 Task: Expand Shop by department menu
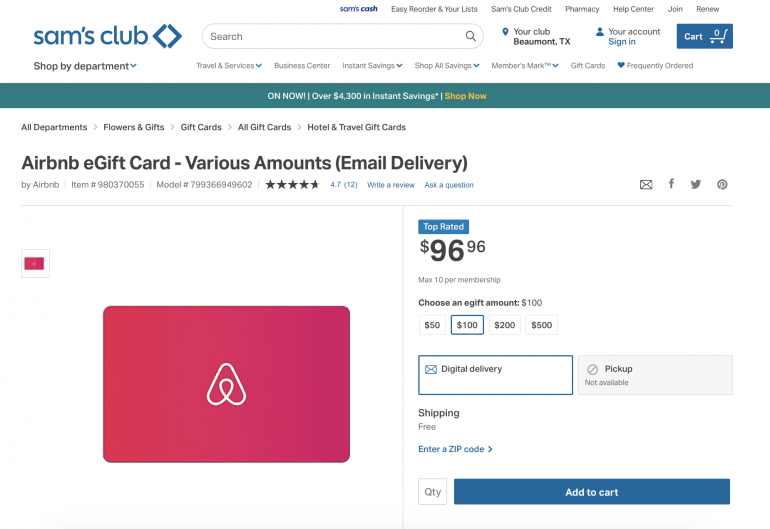85,66
